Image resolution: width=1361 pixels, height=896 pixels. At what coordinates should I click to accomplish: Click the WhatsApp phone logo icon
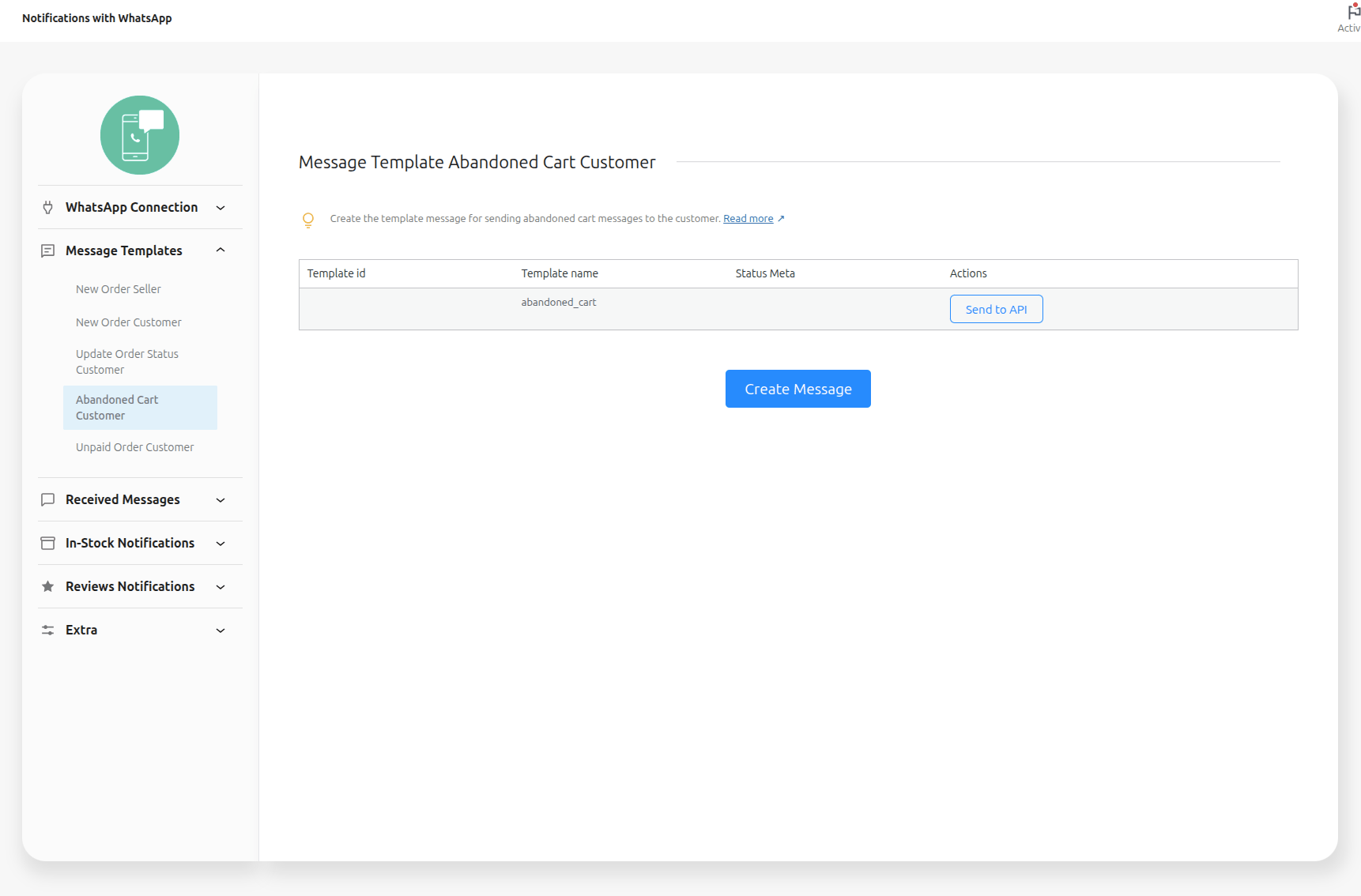point(140,135)
